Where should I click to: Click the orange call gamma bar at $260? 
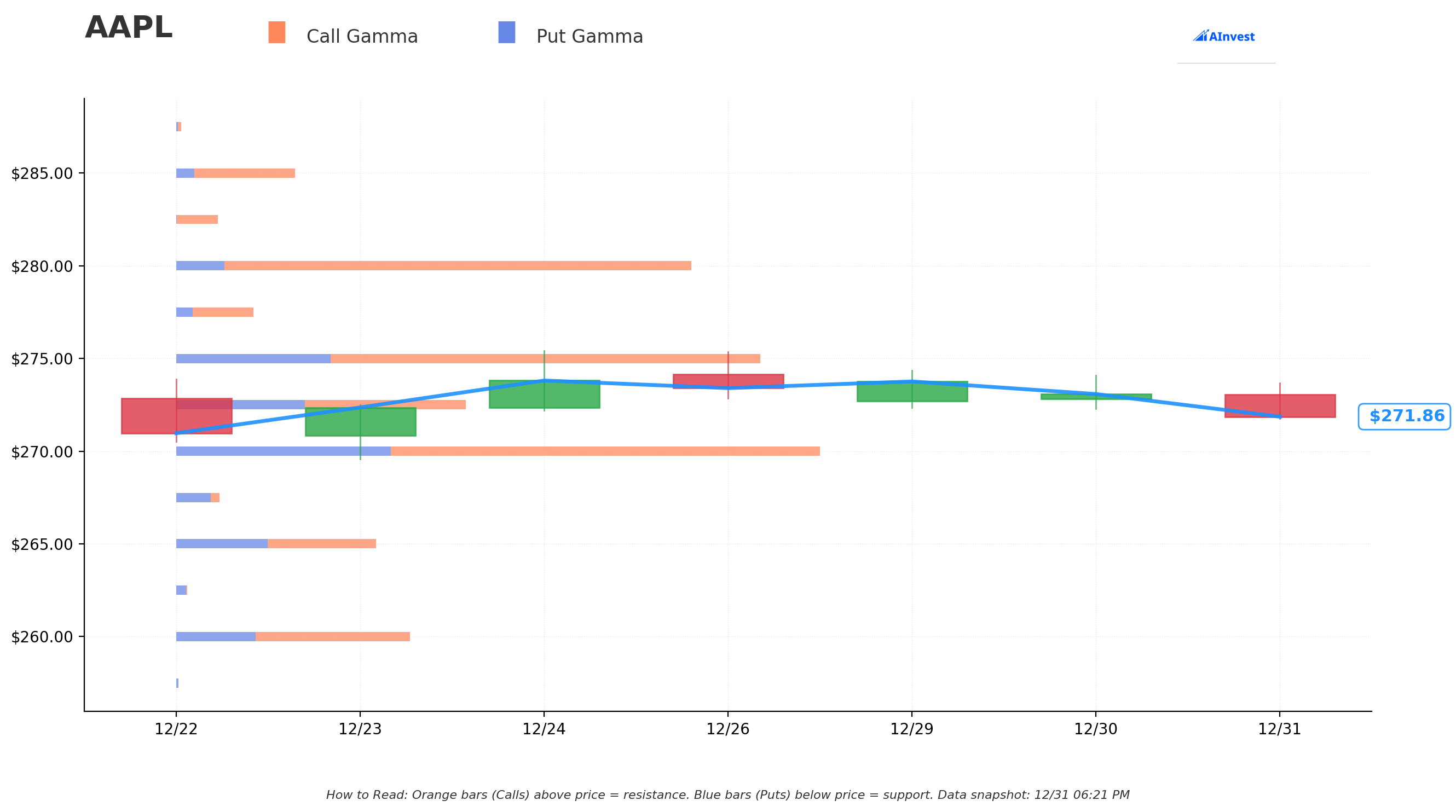pyautogui.click(x=333, y=637)
